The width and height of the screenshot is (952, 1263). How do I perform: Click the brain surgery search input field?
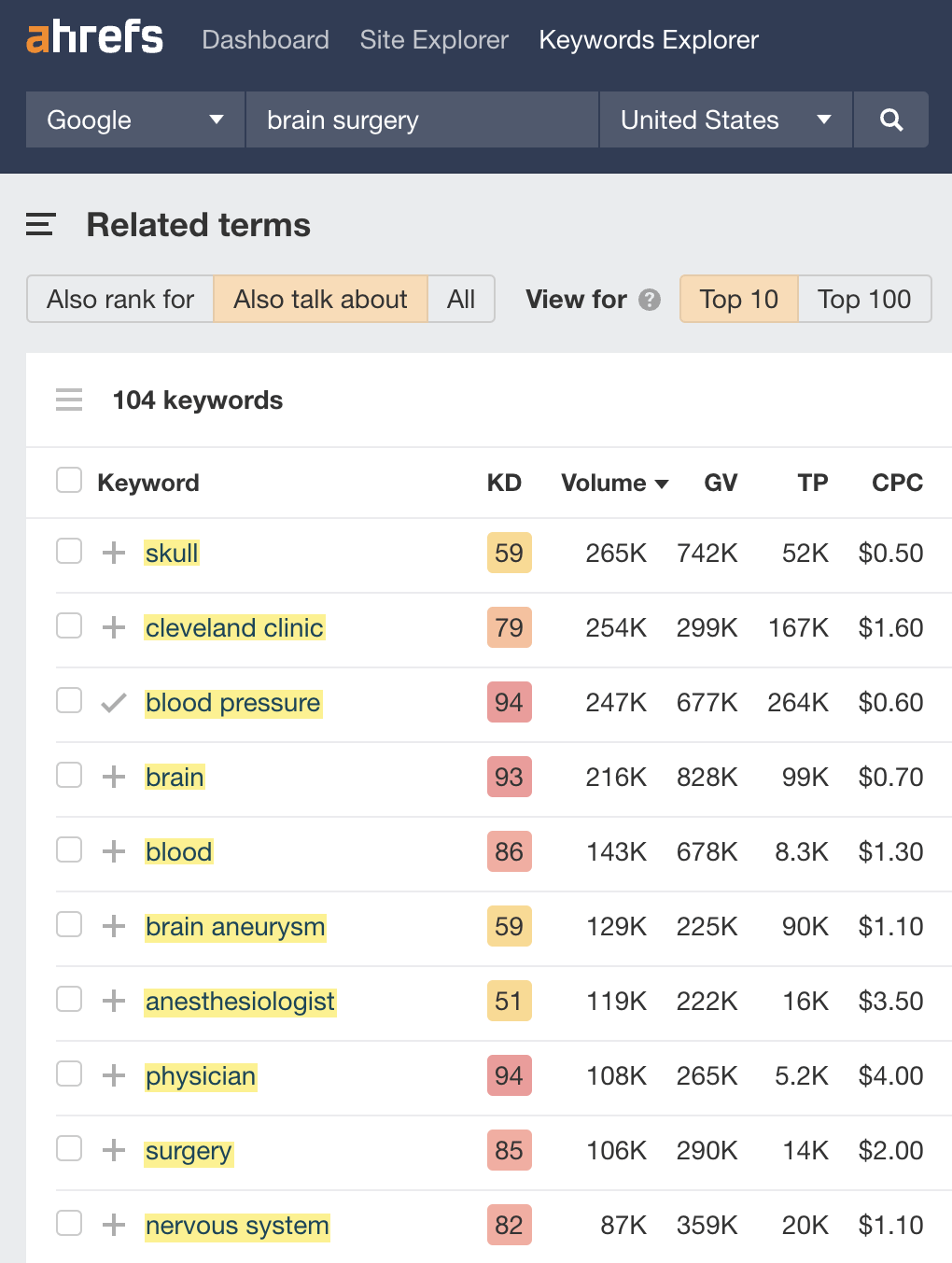pos(420,119)
